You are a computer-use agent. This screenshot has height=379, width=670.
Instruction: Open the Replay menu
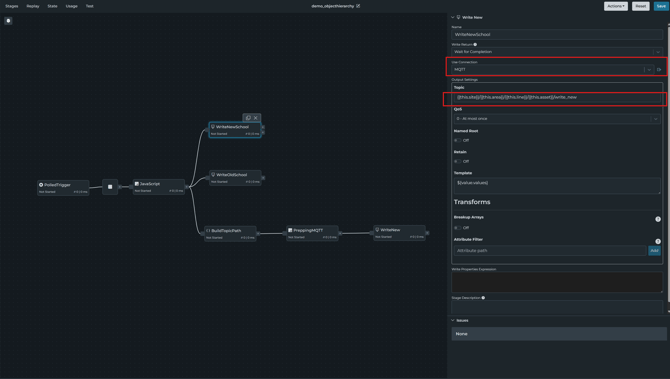[33, 6]
